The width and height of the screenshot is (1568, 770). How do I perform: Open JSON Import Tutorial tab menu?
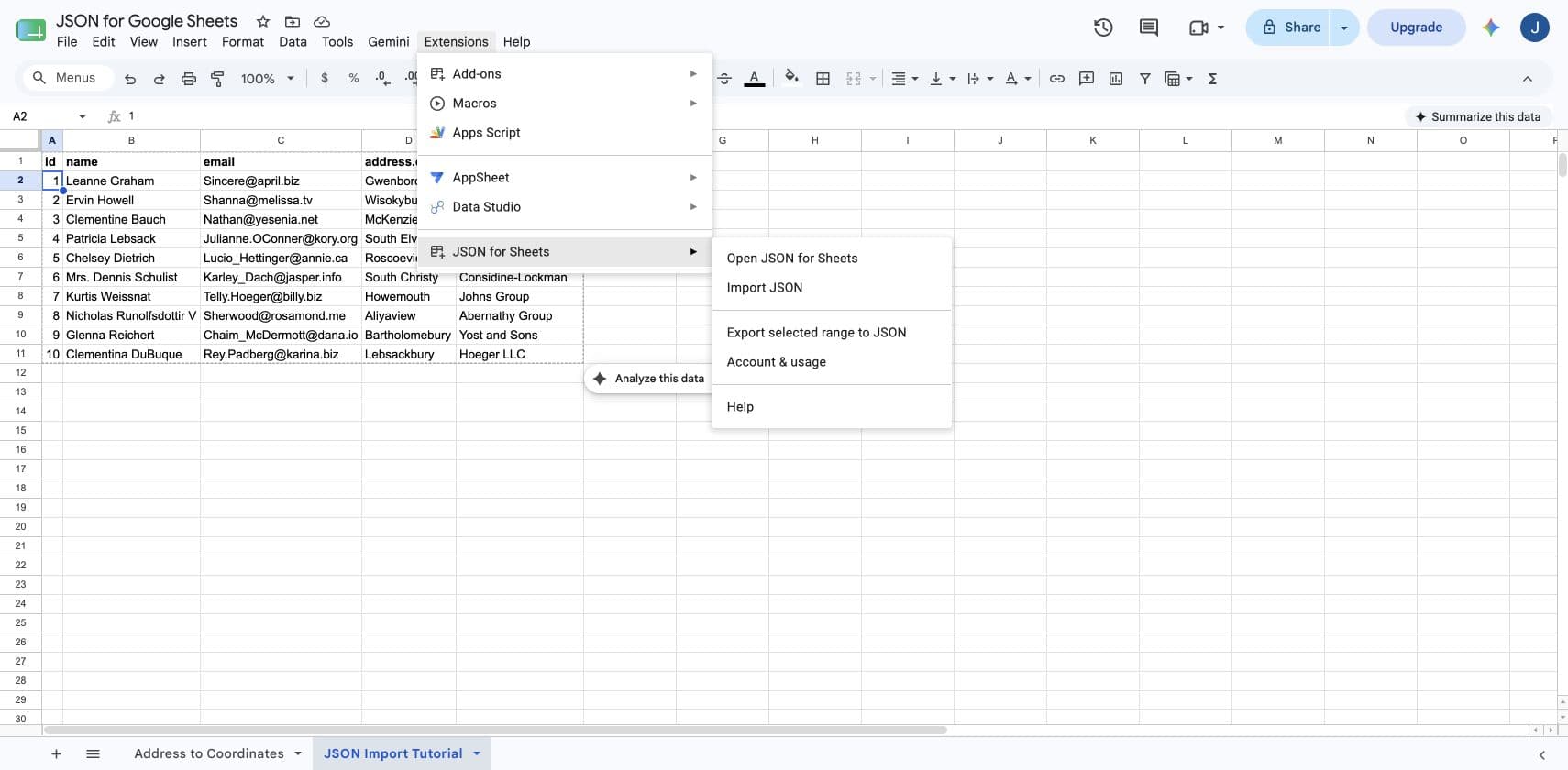pyautogui.click(x=477, y=753)
